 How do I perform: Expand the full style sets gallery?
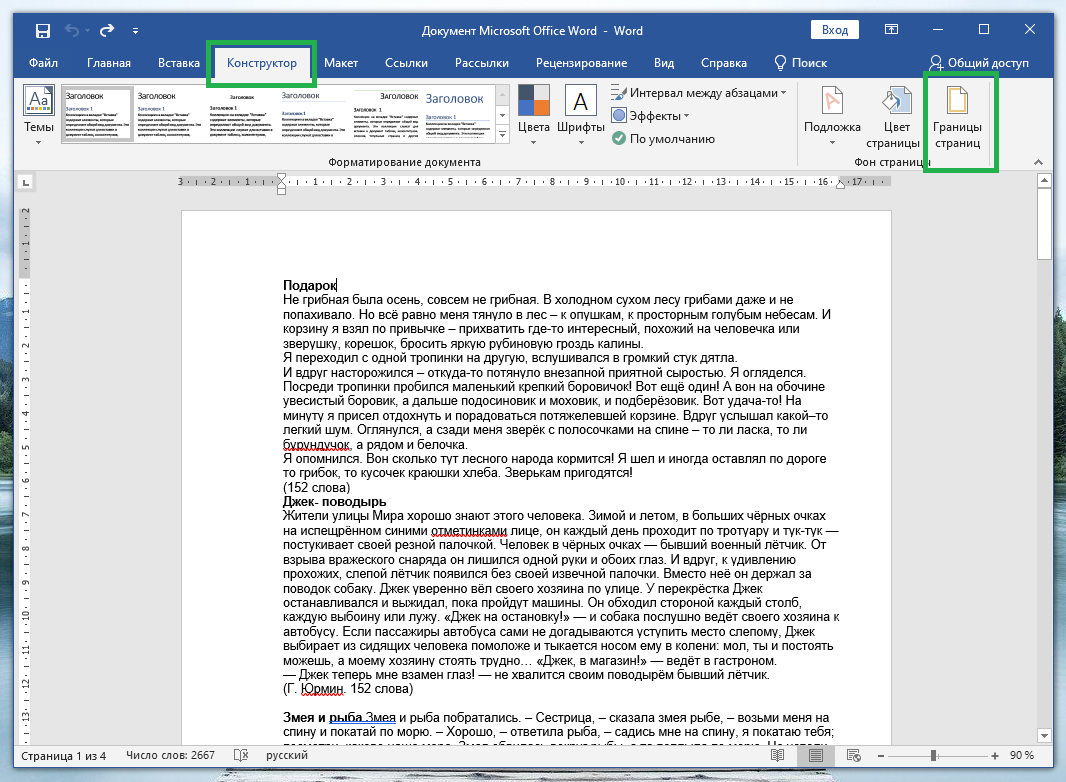(x=502, y=135)
